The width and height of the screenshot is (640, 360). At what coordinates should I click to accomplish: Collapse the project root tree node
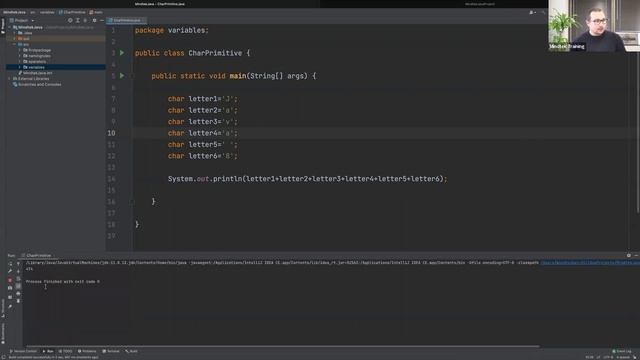(9, 27)
